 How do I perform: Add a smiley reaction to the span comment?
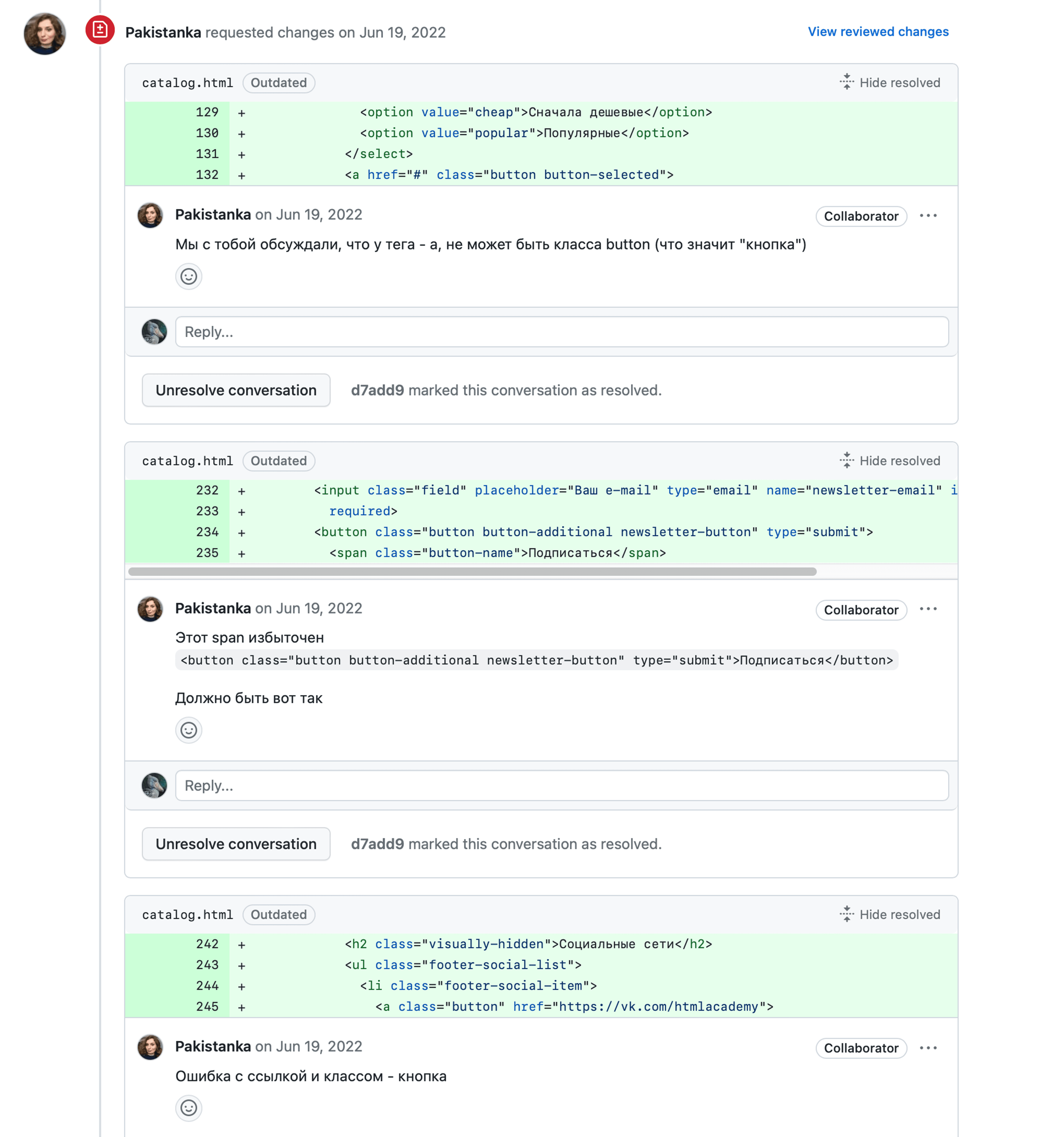coord(189,730)
